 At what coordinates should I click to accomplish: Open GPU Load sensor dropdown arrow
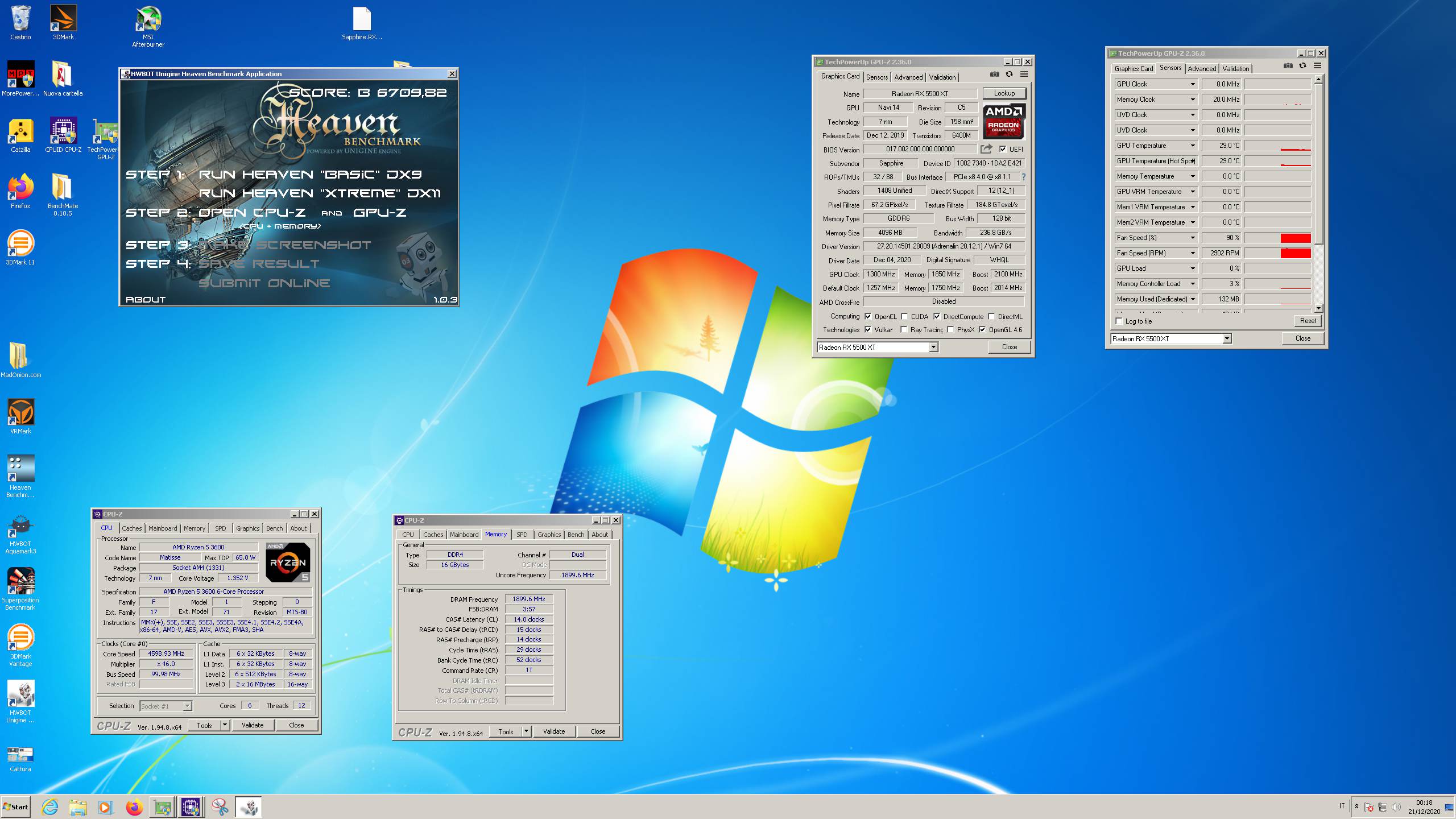tap(1193, 268)
